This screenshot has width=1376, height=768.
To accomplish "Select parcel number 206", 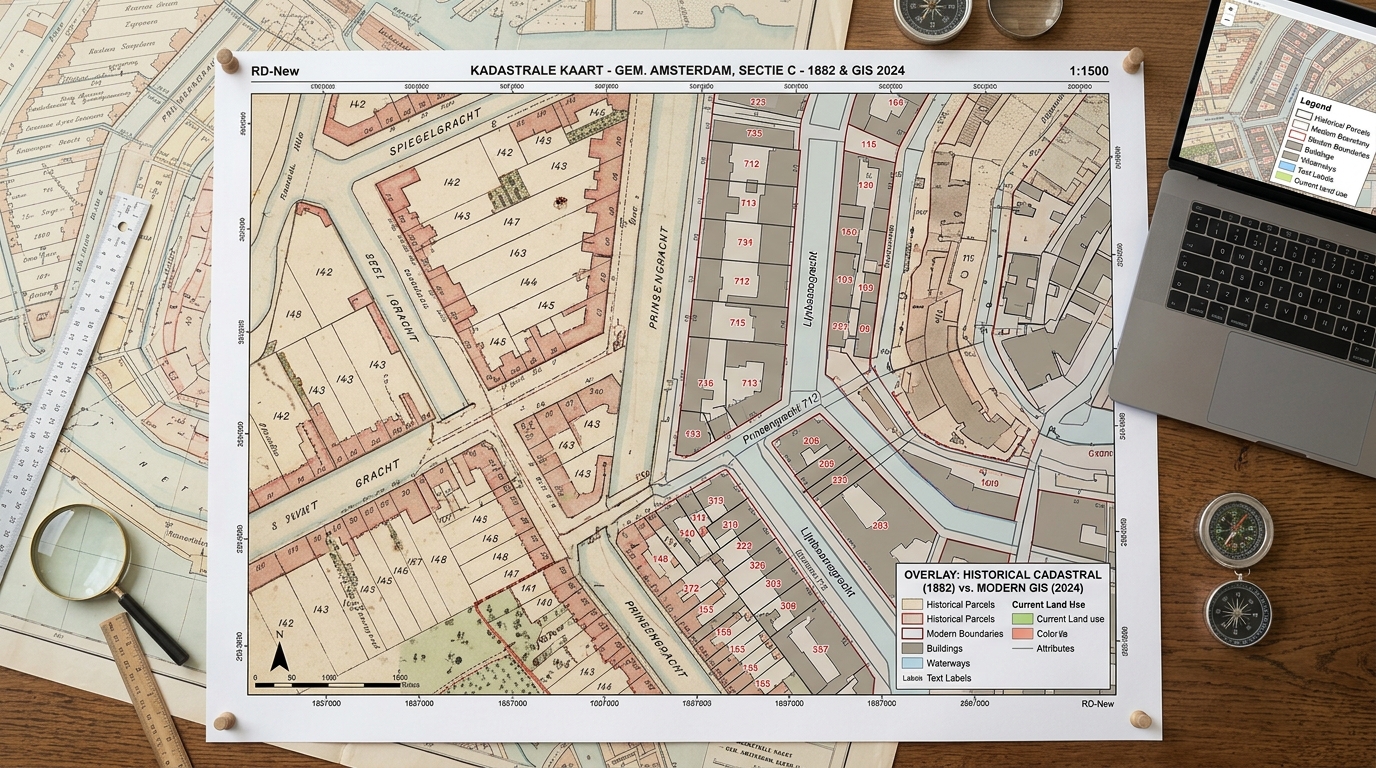I will coord(811,440).
